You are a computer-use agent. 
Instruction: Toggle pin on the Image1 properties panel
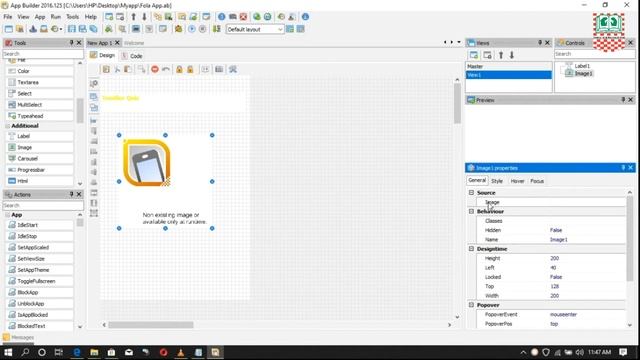pyautogui.click(x=623, y=168)
